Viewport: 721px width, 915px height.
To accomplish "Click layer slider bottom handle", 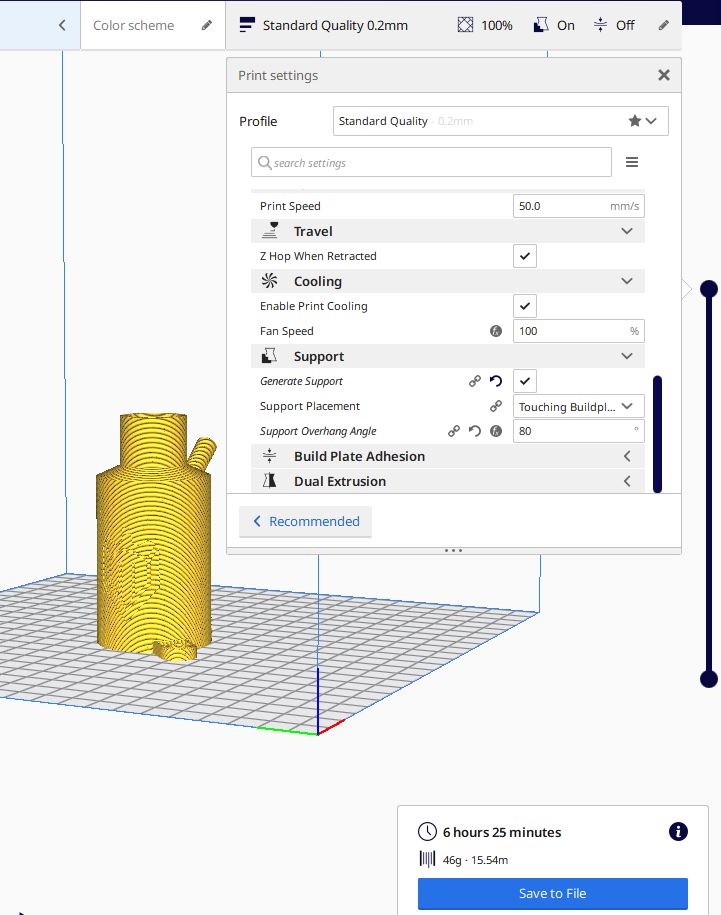I will [x=709, y=679].
